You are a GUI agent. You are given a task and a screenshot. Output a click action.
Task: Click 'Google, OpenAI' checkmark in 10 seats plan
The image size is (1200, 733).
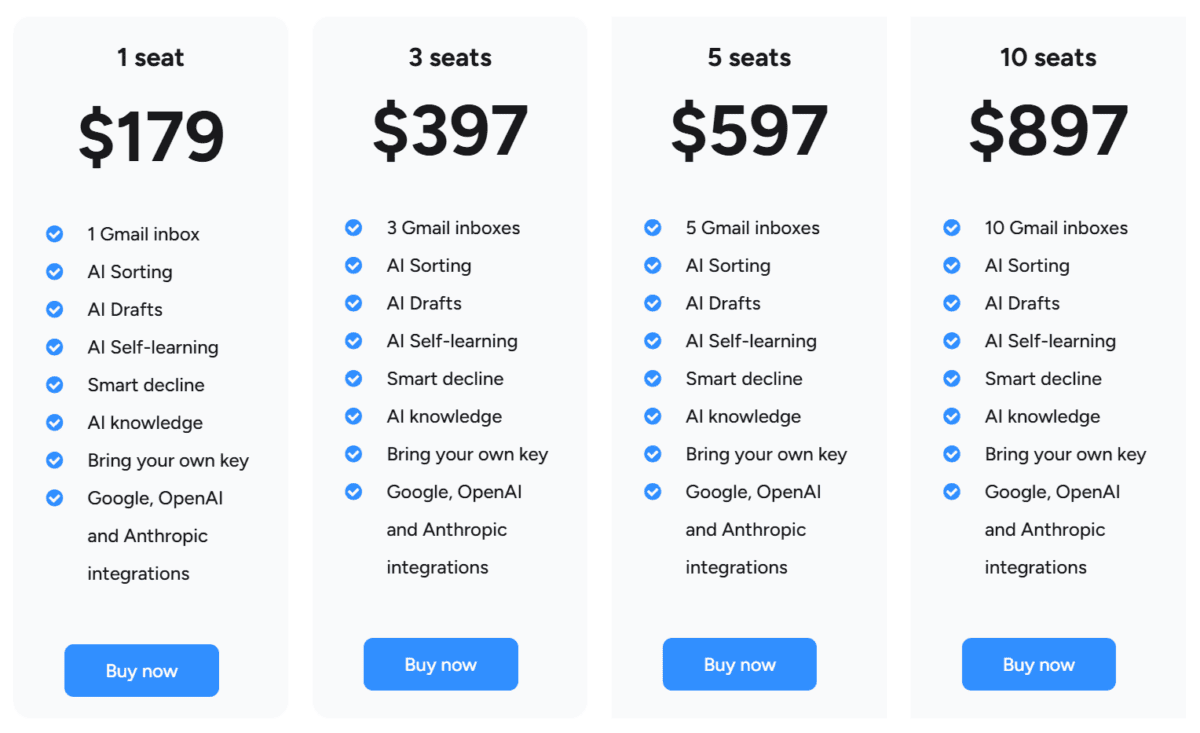click(952, 492)
